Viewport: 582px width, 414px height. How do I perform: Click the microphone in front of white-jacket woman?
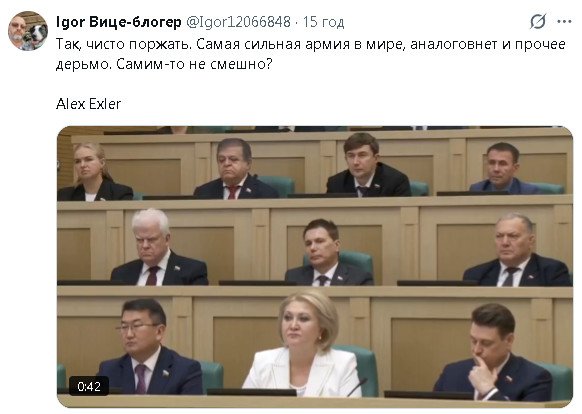[x=356, y=387]
